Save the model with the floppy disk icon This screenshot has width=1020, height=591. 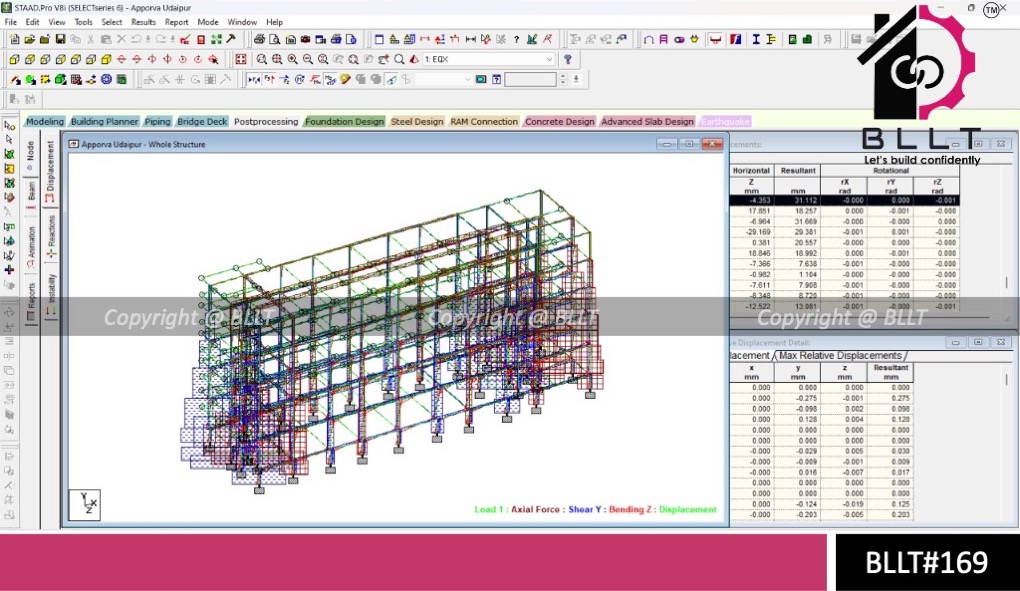coord(60,39)
